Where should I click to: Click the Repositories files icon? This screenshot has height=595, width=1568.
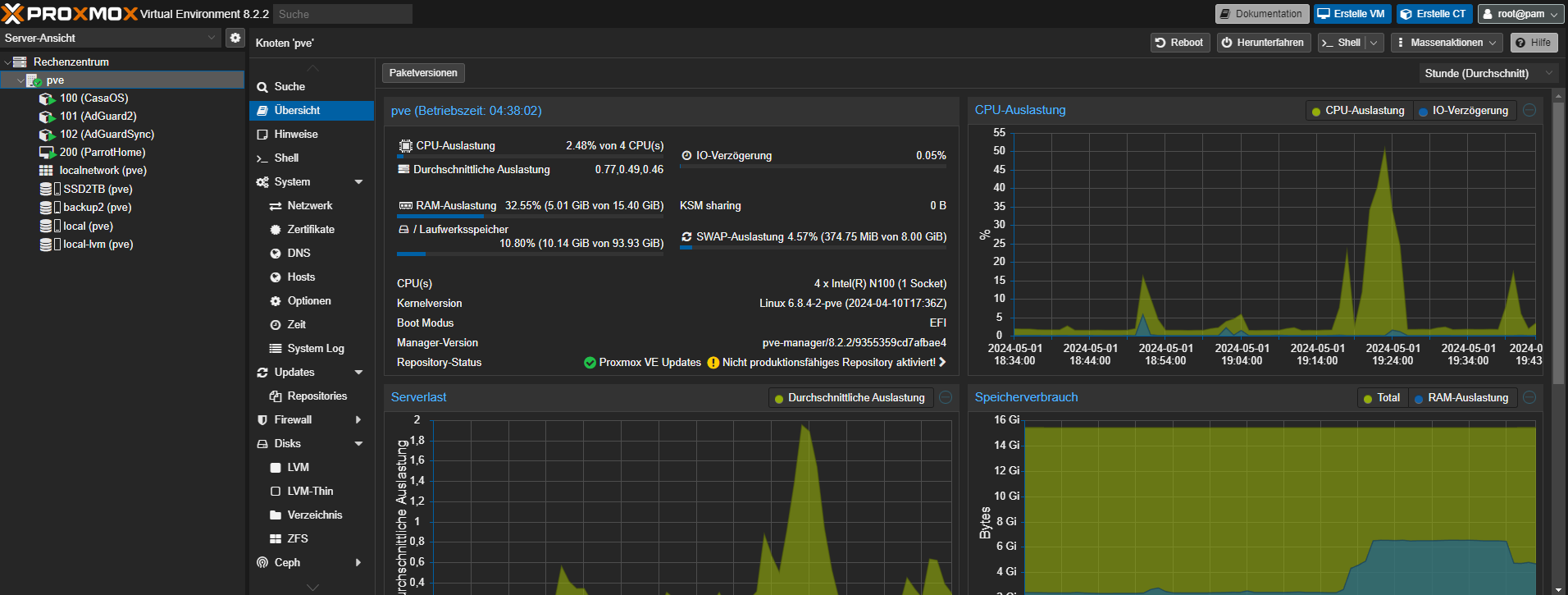[x=276, y=396]
